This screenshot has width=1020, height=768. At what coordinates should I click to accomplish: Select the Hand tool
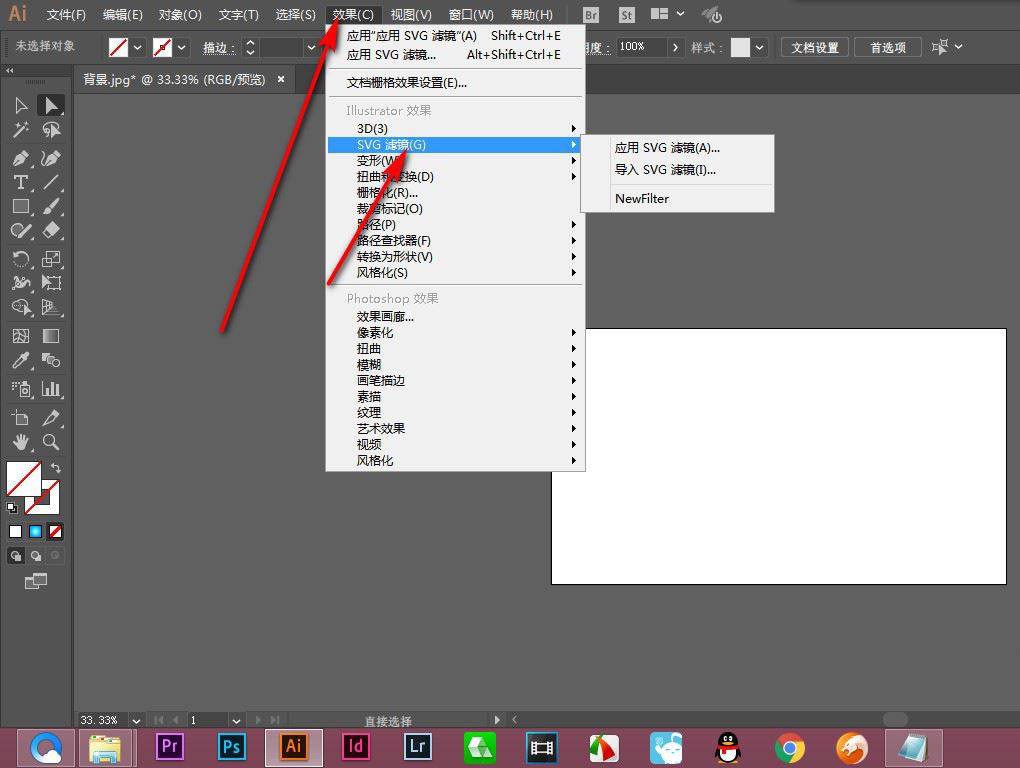click(20, 441)
